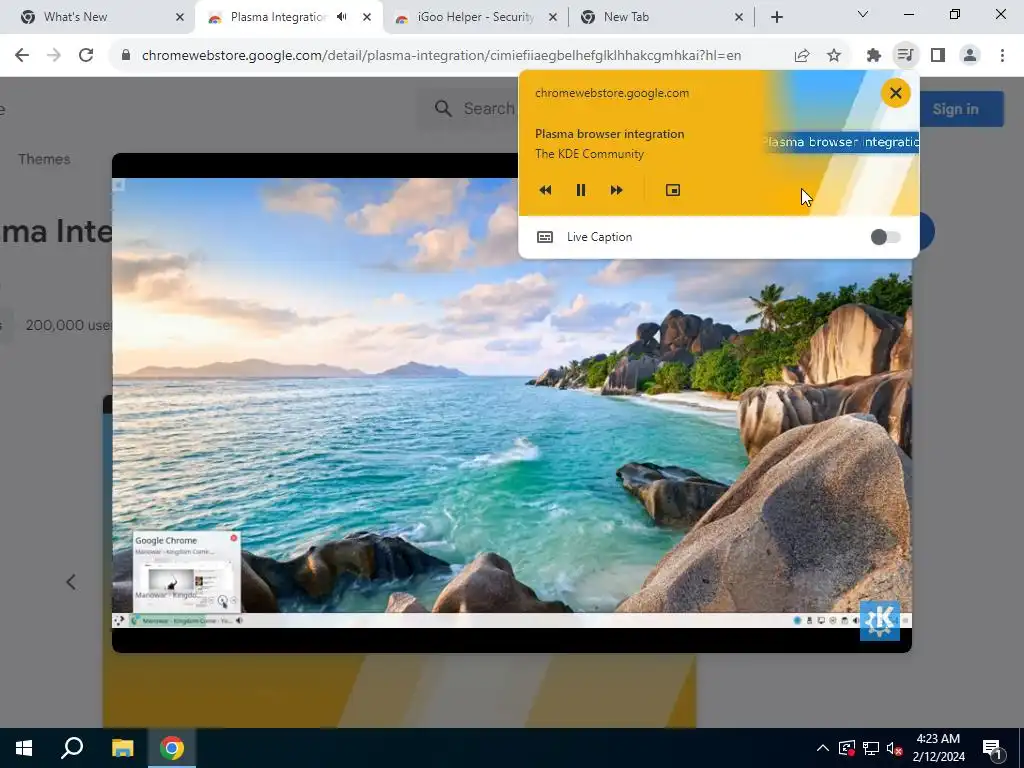Click the Chrome taskbar icon
This screenshot has width=1024, height=768.
pos(172,748)
